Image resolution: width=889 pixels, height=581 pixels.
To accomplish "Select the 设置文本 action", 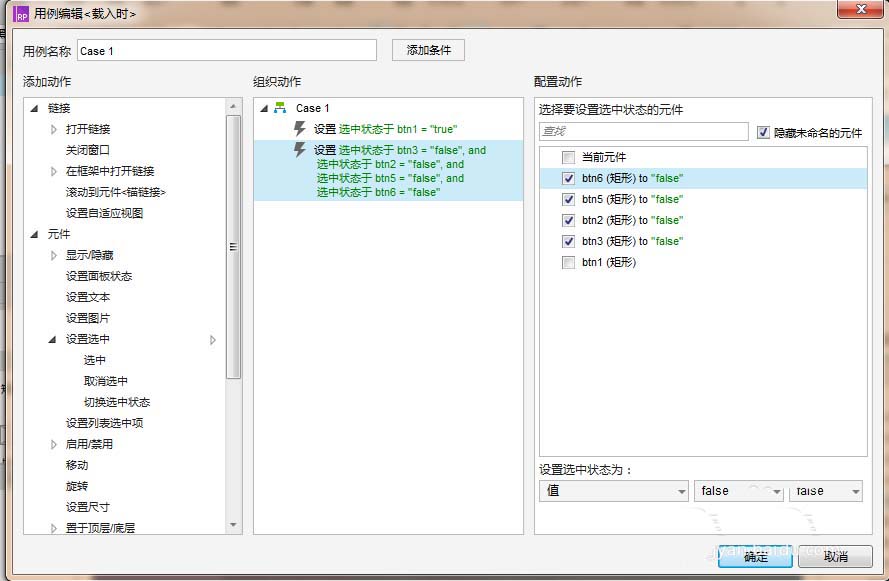I will pyautogui.click(x=87, y=297).
